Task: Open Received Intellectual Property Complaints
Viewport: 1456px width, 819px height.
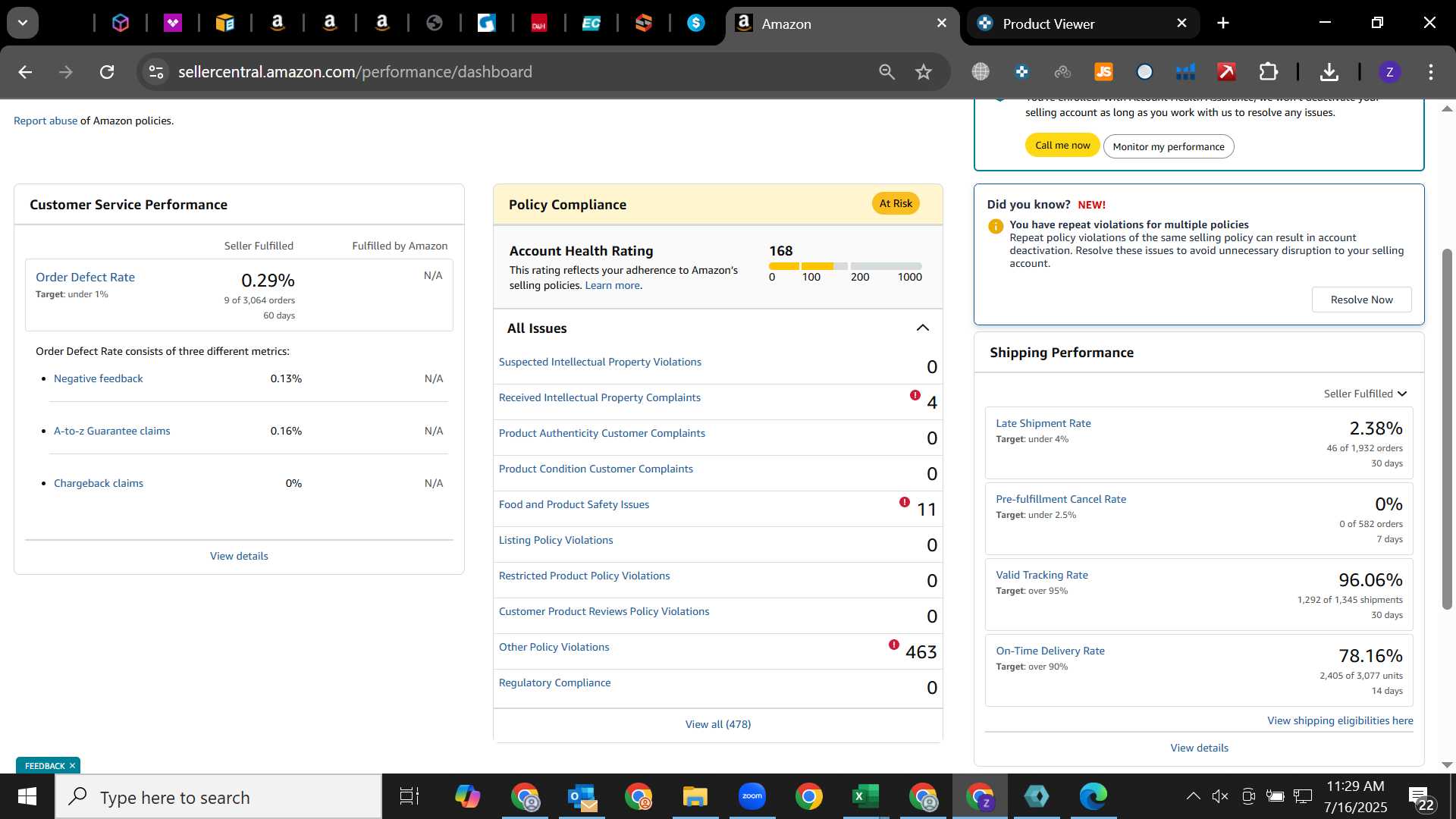Action: (x=599, y=397)
